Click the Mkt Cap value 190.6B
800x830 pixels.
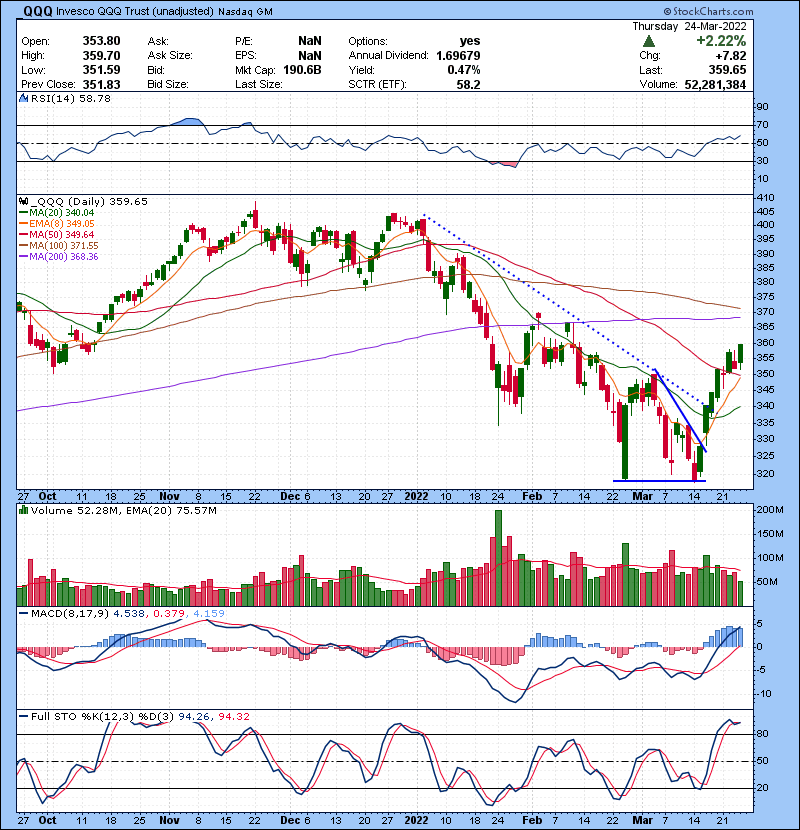(302, 70)
